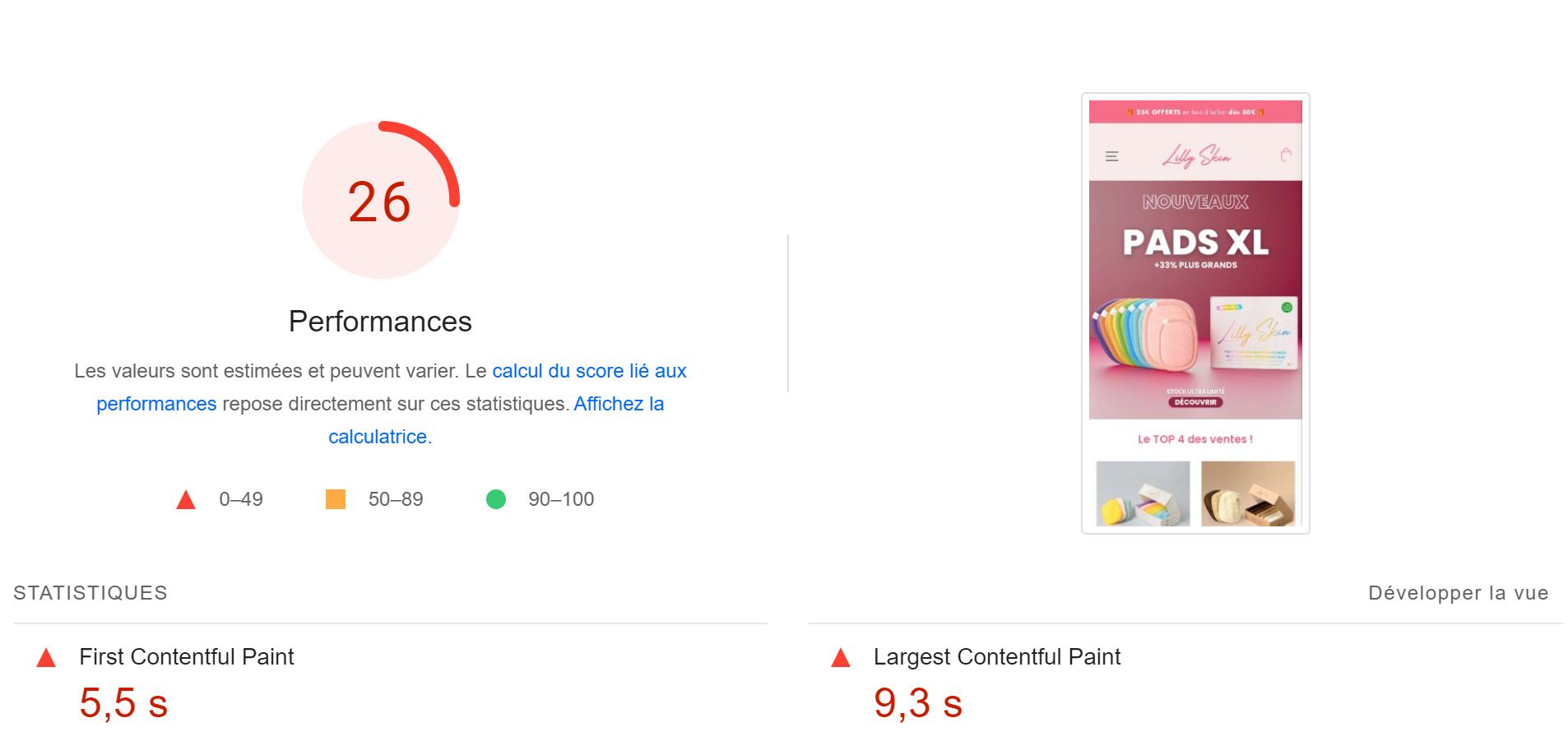The width and height of the screenshot is (1568, 732).
Task: Click the red triangle 0–49 legend icon
Action: point(186,500)
